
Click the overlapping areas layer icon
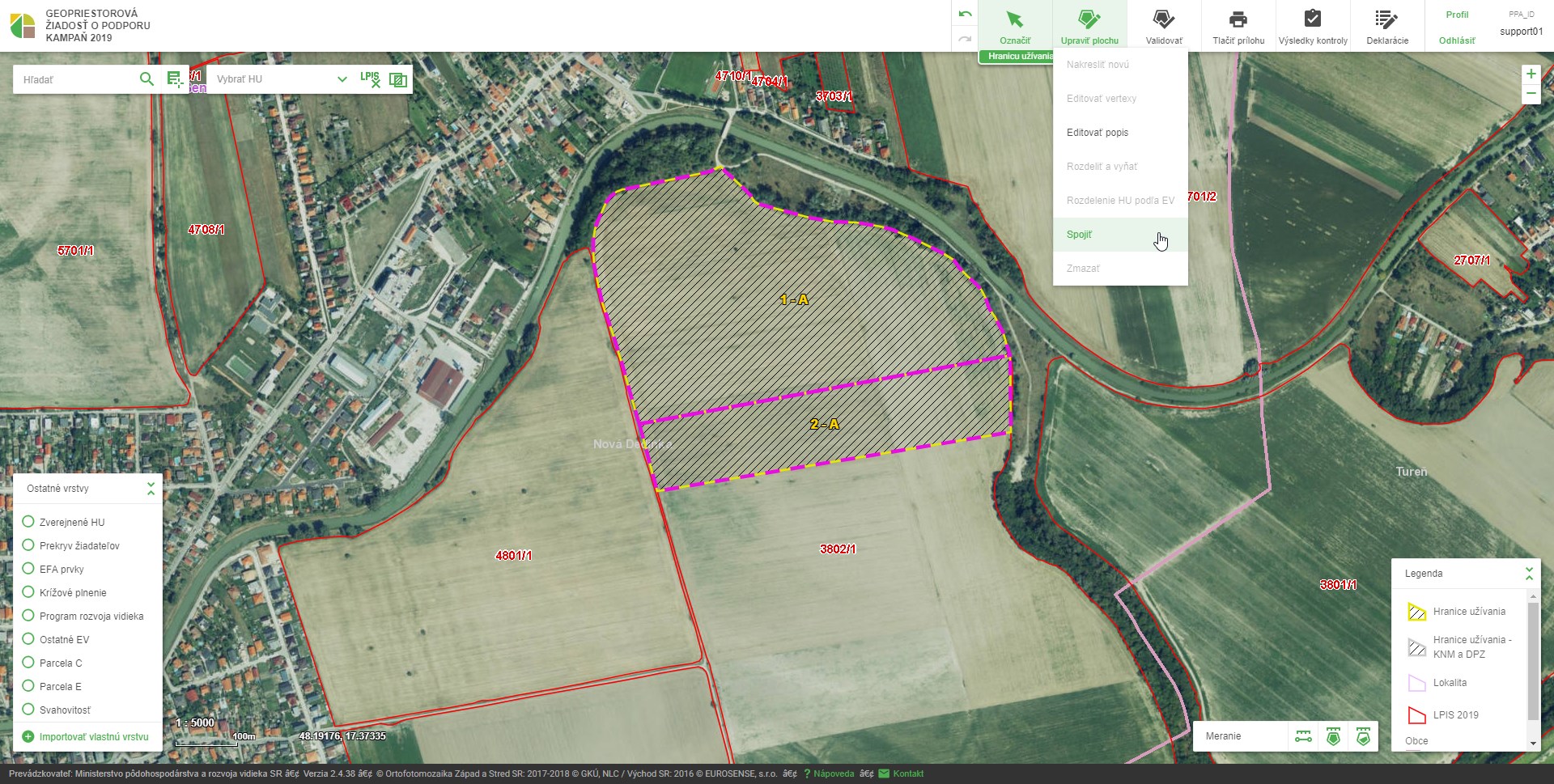pos(398,79)
